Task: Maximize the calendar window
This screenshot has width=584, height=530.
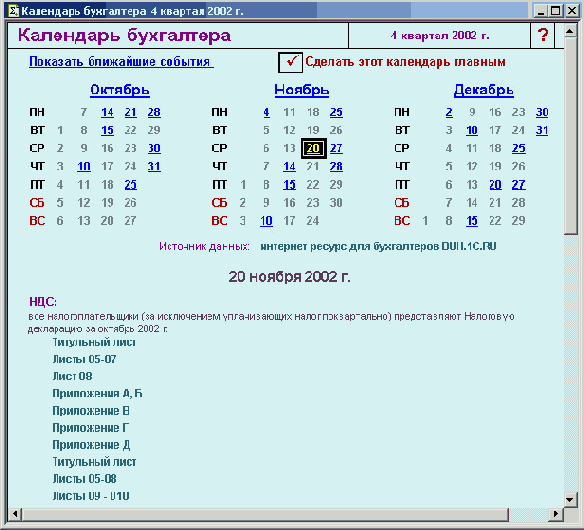Action: tap(556, 10)
